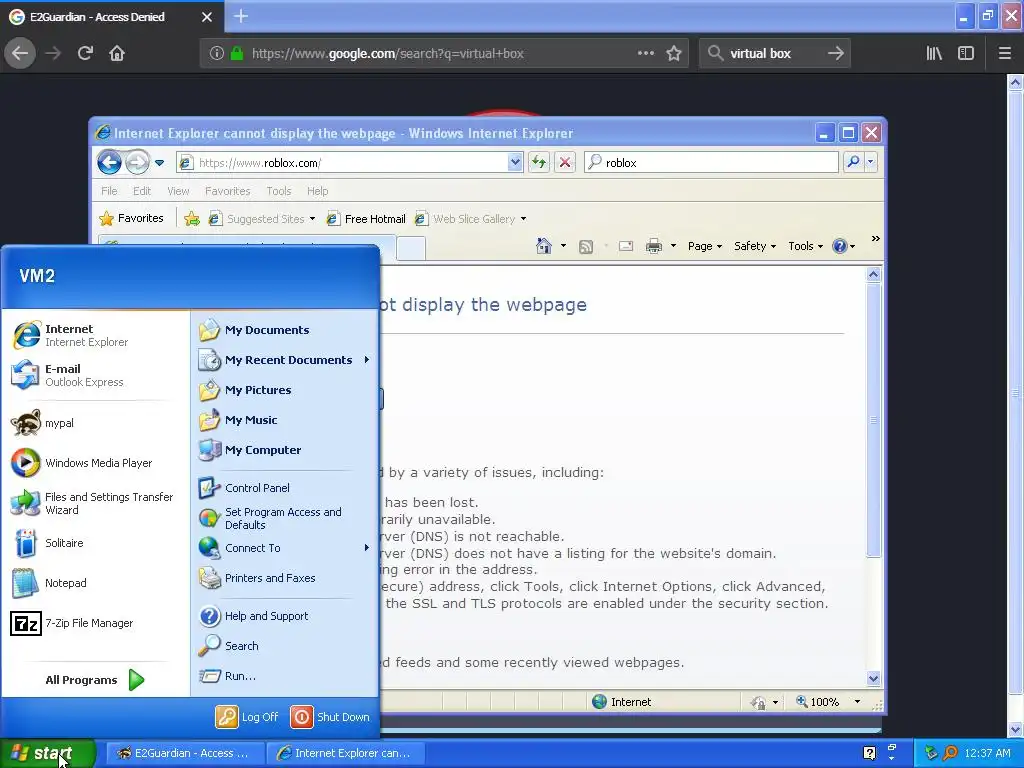Open IE View menu
Viewport: 1024px width, 768px height.
click(178, 191)
